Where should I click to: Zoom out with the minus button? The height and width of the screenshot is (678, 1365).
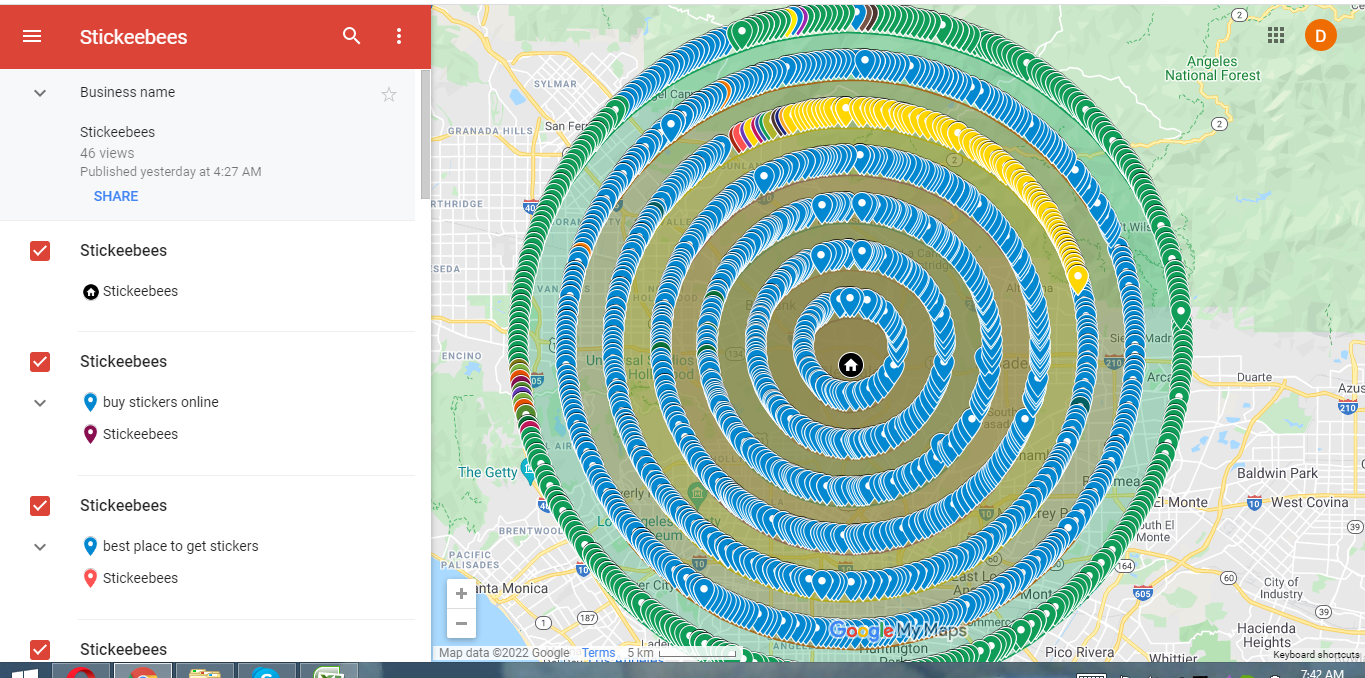(x=461, y=624)
